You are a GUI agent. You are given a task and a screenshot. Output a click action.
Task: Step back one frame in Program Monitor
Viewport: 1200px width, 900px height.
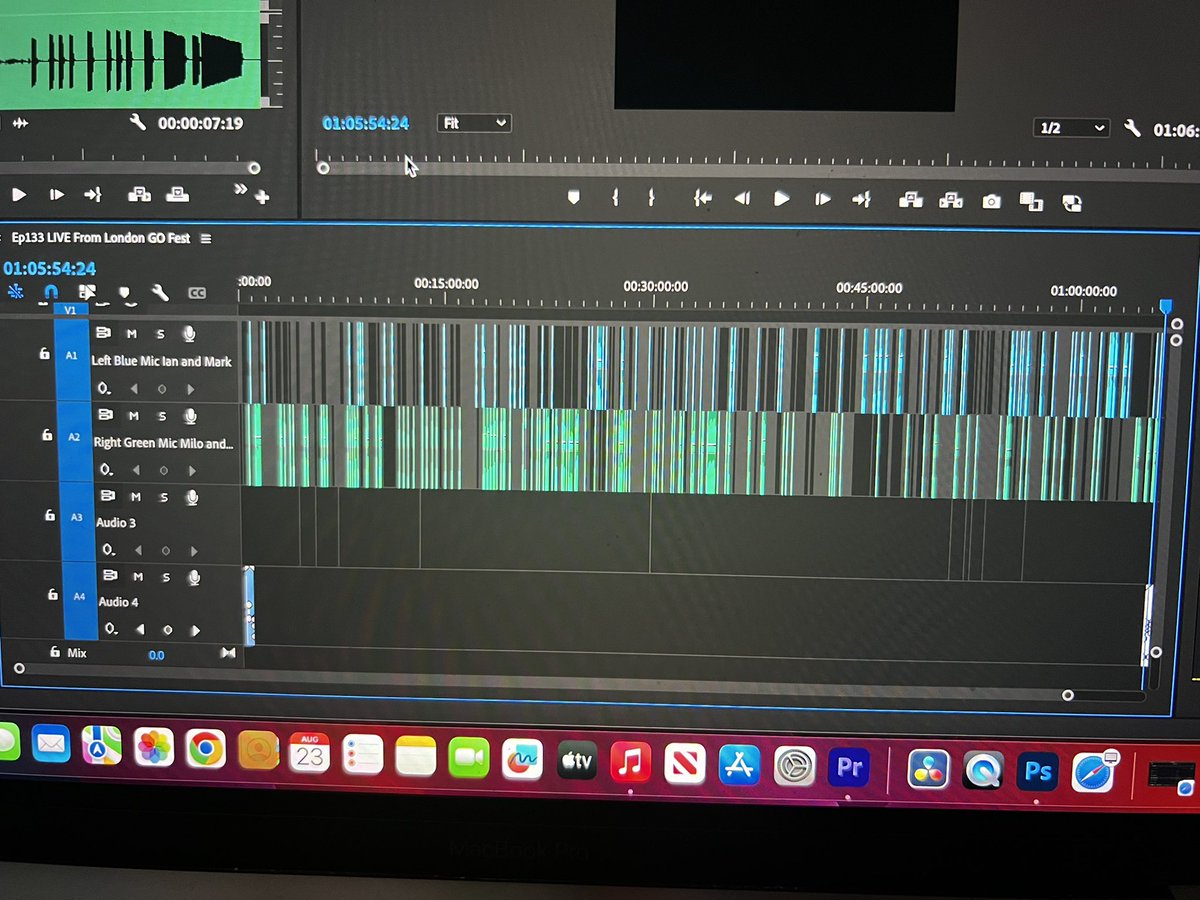pos(742,199)
